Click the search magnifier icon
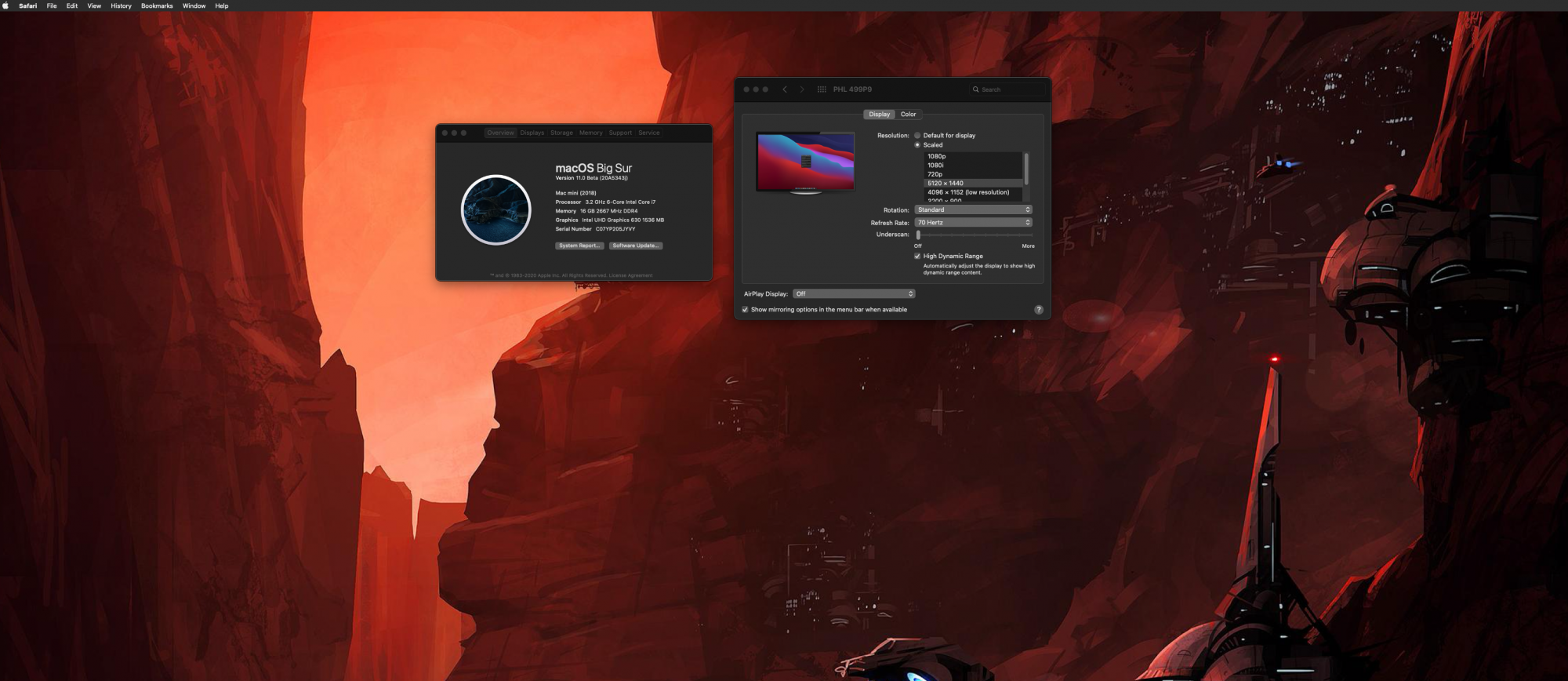1568x681 pixels. click(x=976, y=89)
